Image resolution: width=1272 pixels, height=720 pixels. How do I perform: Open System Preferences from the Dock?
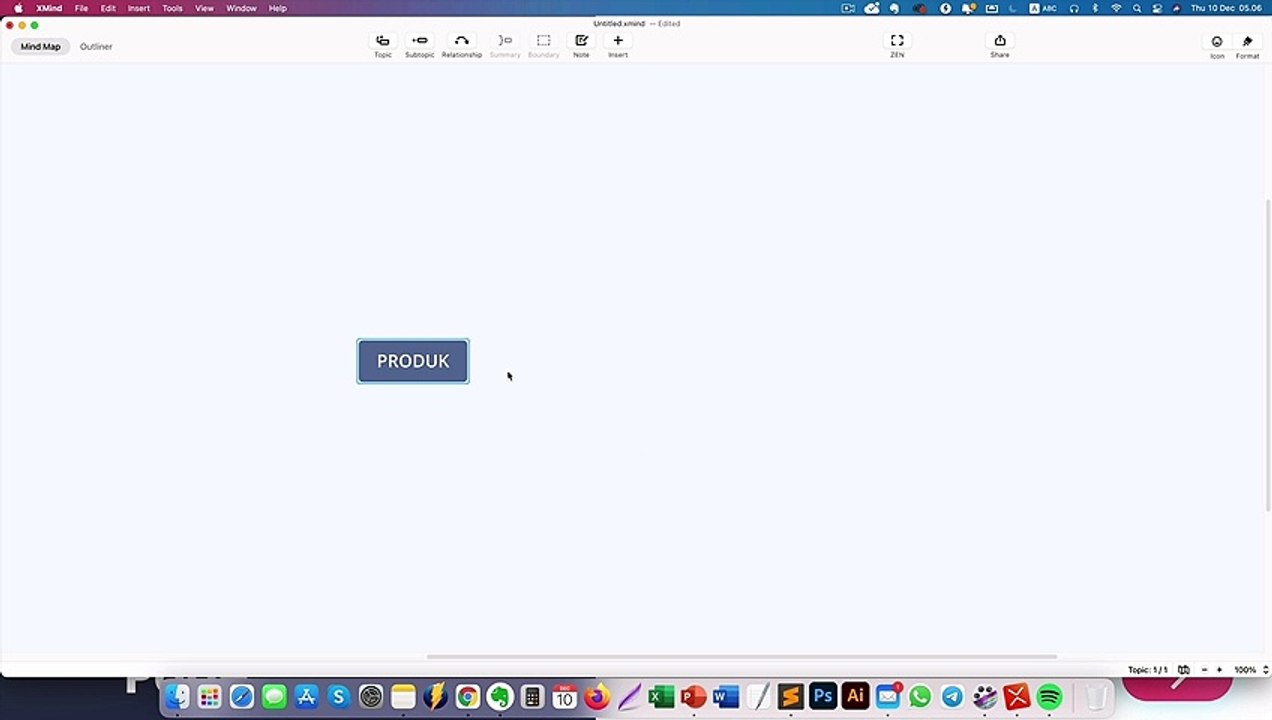point(371,697)
